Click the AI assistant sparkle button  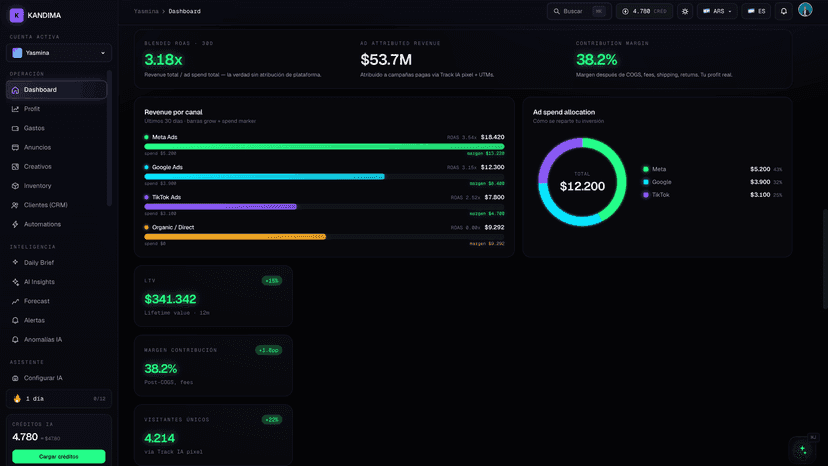(x=803, y=450)
